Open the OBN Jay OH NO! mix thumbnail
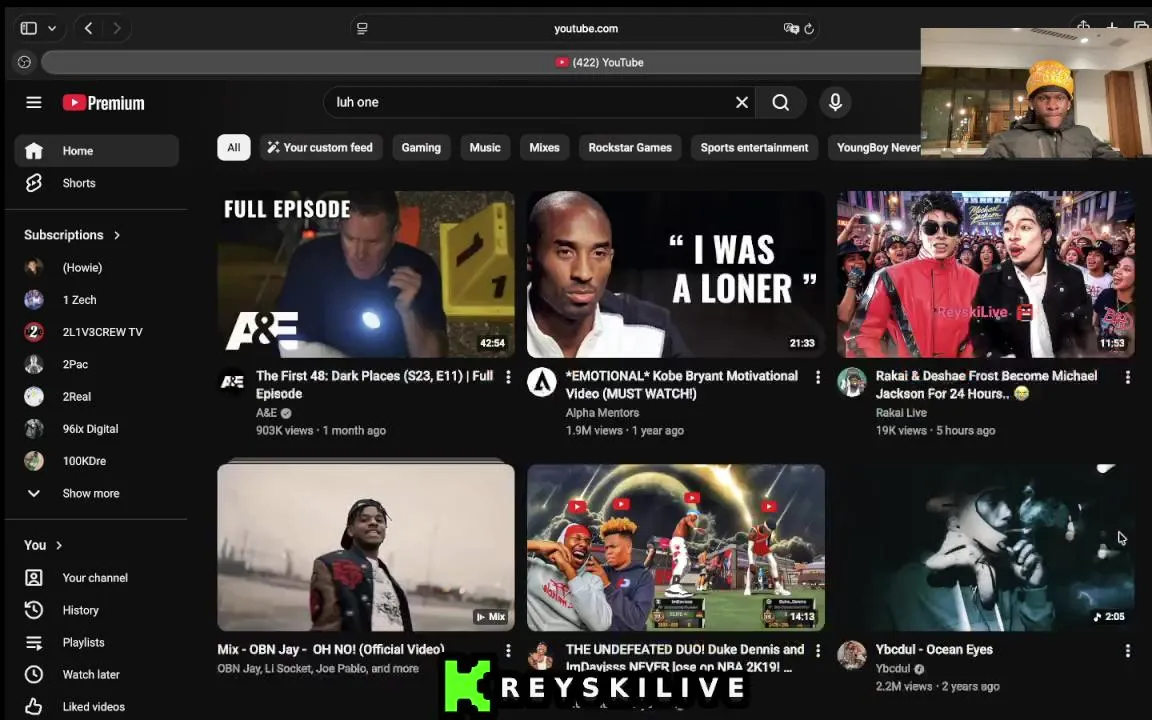Screen dimensions: 1152x720 [x=366, y=547]
